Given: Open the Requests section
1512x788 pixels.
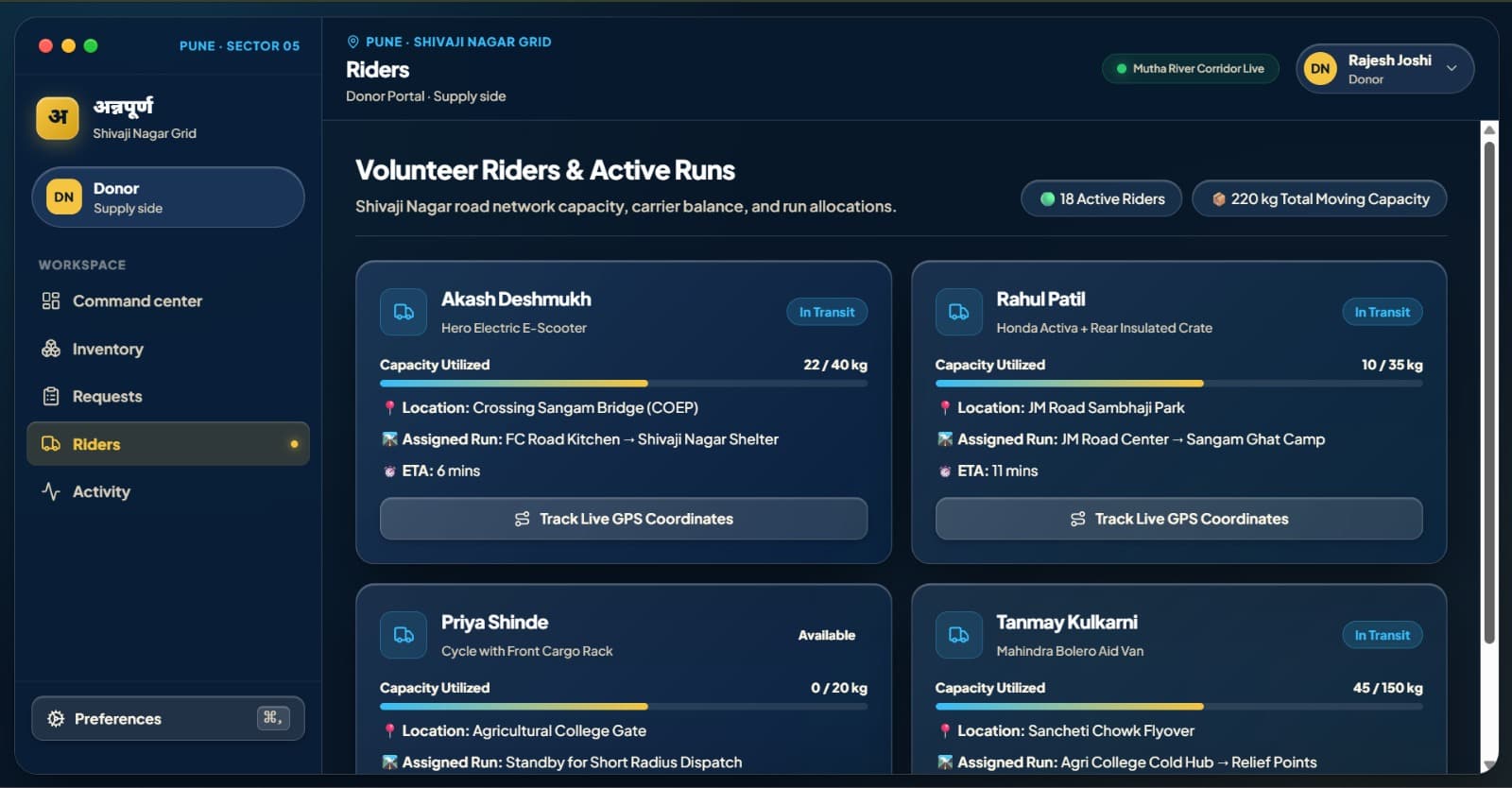Looking at the screenshot, I should (168, 397).
